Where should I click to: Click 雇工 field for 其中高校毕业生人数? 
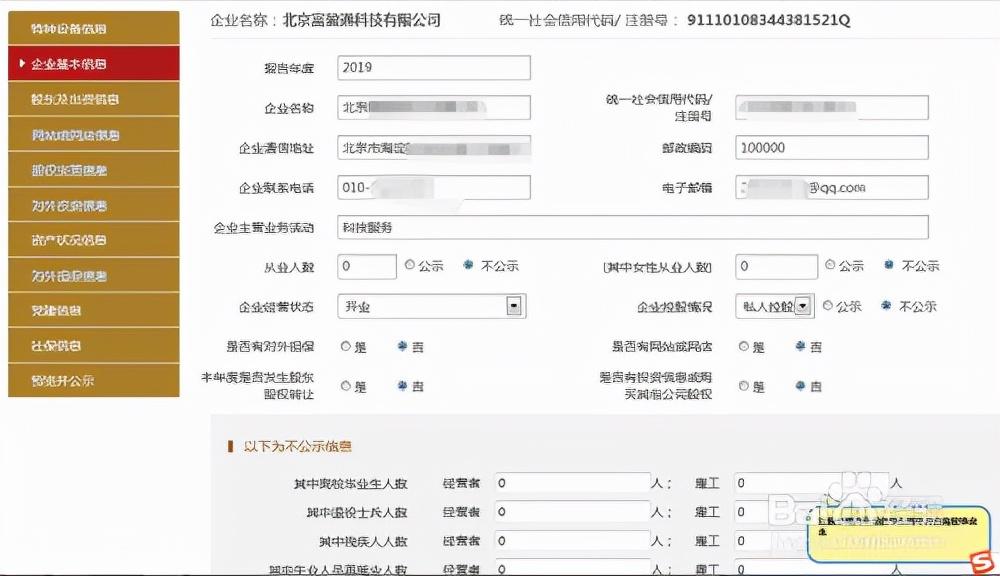[811, 483]
